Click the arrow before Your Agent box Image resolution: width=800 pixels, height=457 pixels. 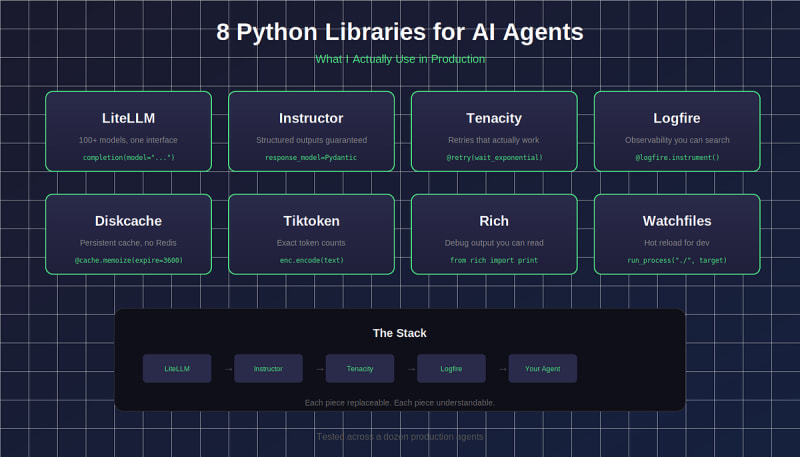point(503,369)
